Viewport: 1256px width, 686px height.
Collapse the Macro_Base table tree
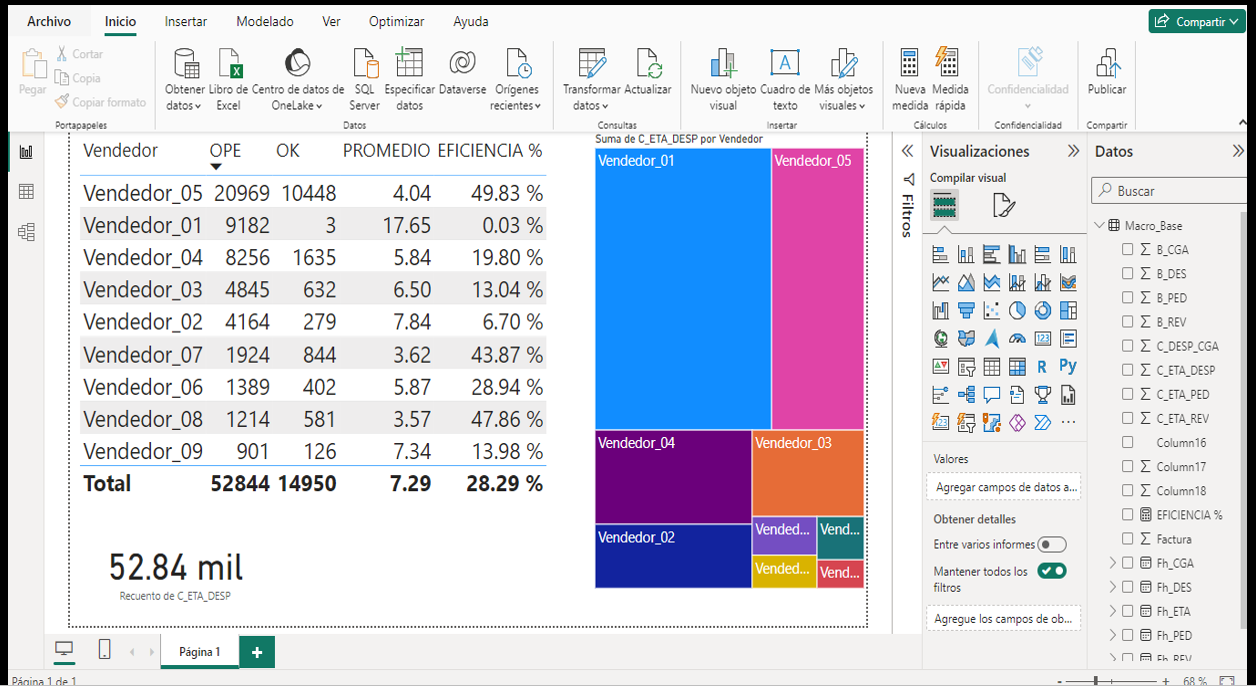click(x=1100, y=226)
